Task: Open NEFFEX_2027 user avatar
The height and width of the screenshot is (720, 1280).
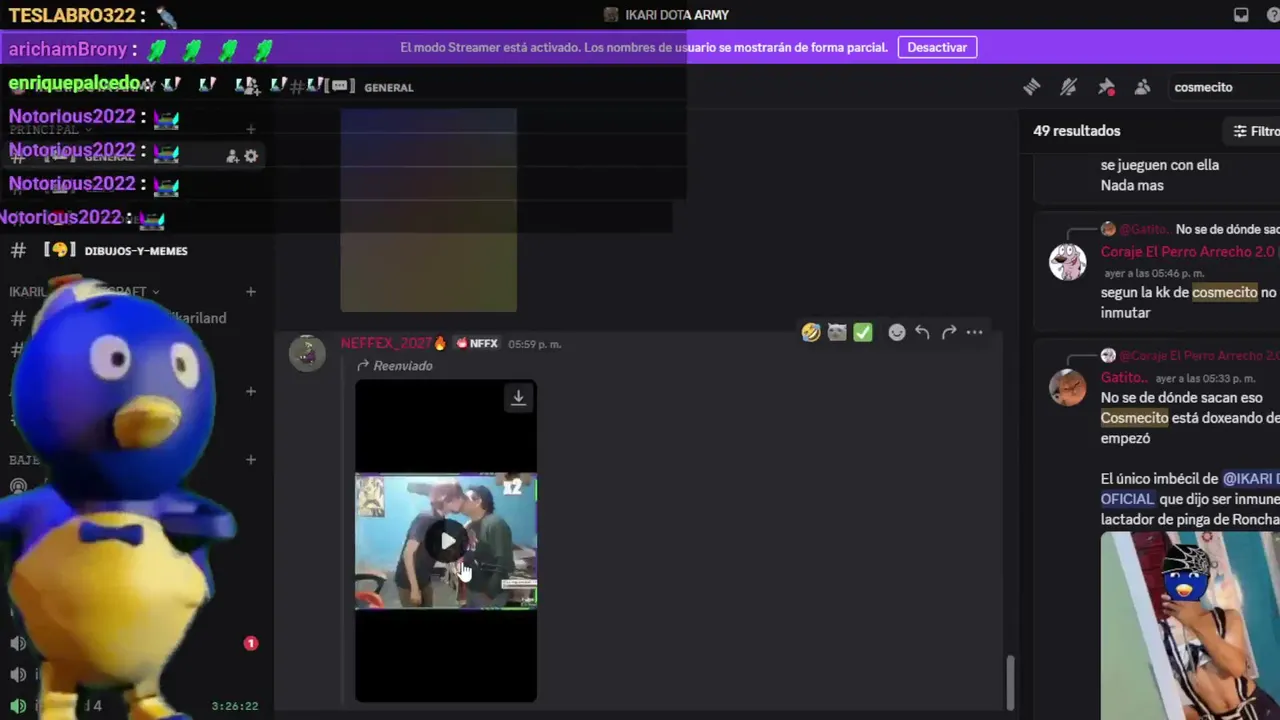Action: pos(307,353)
